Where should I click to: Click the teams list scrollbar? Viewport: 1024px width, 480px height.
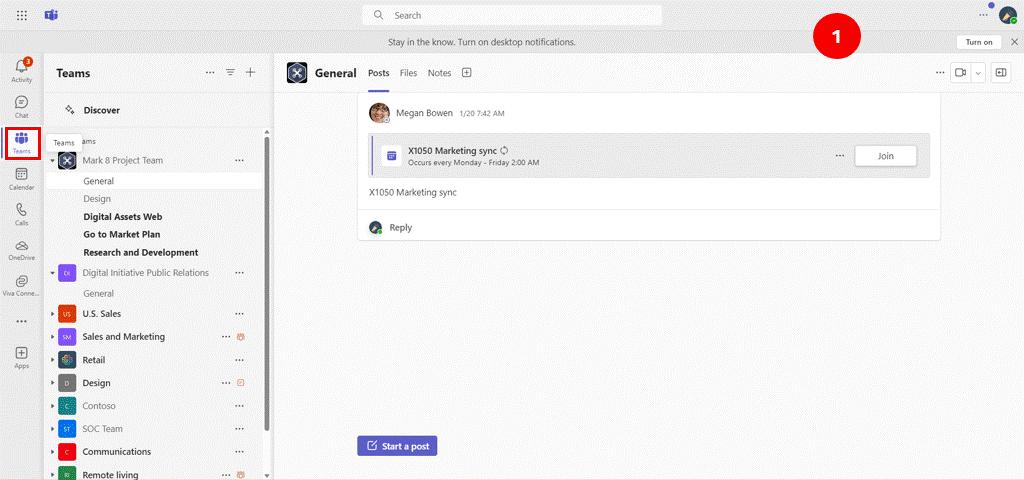[x=266, y=283]
